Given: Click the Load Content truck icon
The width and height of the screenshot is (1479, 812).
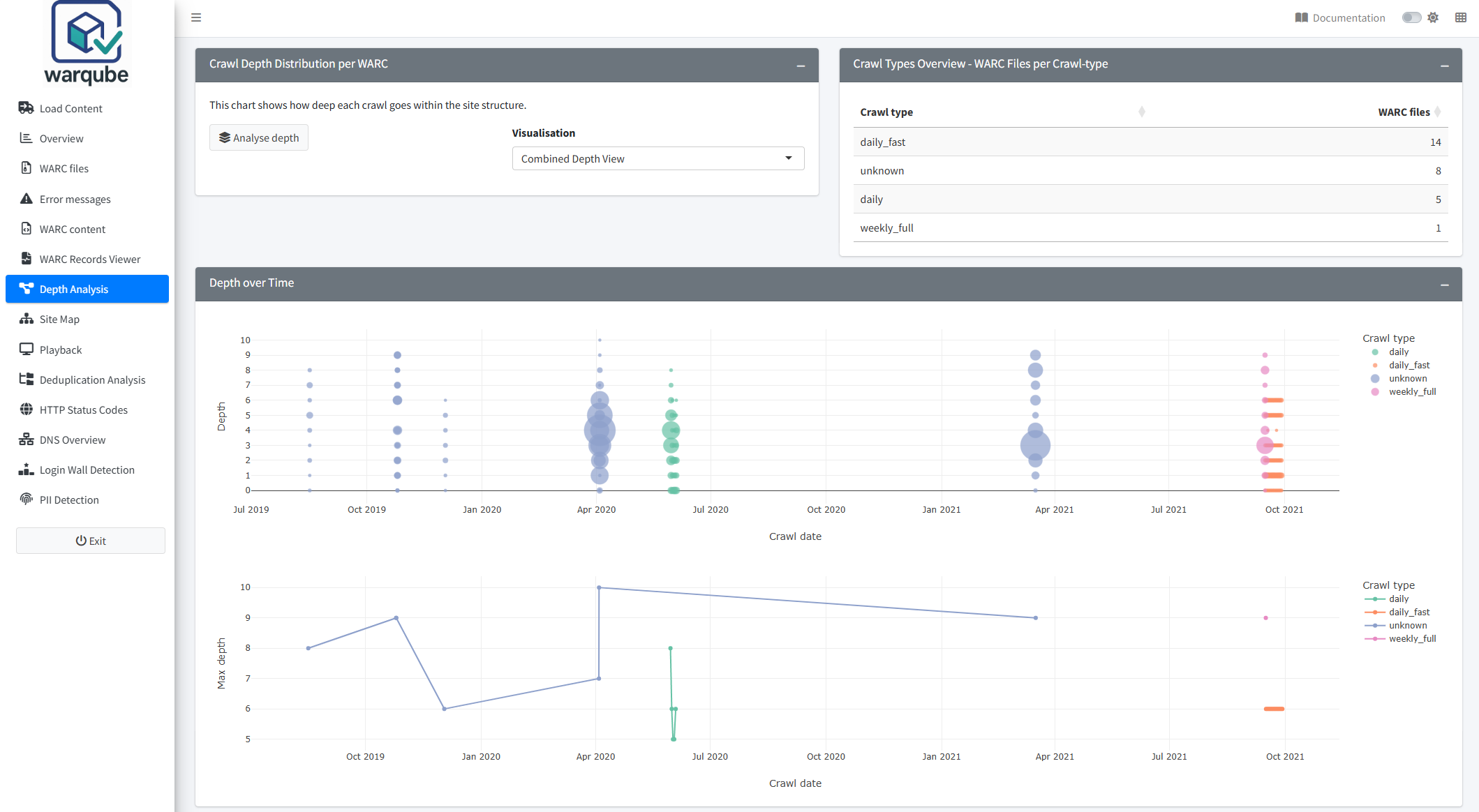Looking at the screenshot, I should [27, 108].
